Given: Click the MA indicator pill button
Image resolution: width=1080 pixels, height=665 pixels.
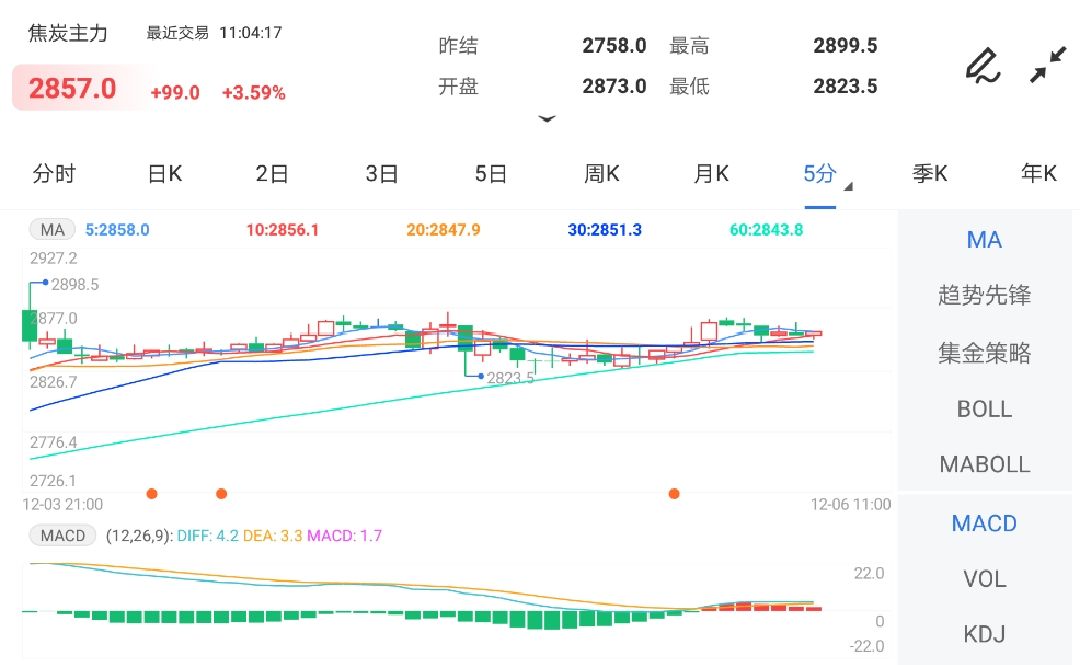Looking at the screenshot, I should click(x=52, y=229).
